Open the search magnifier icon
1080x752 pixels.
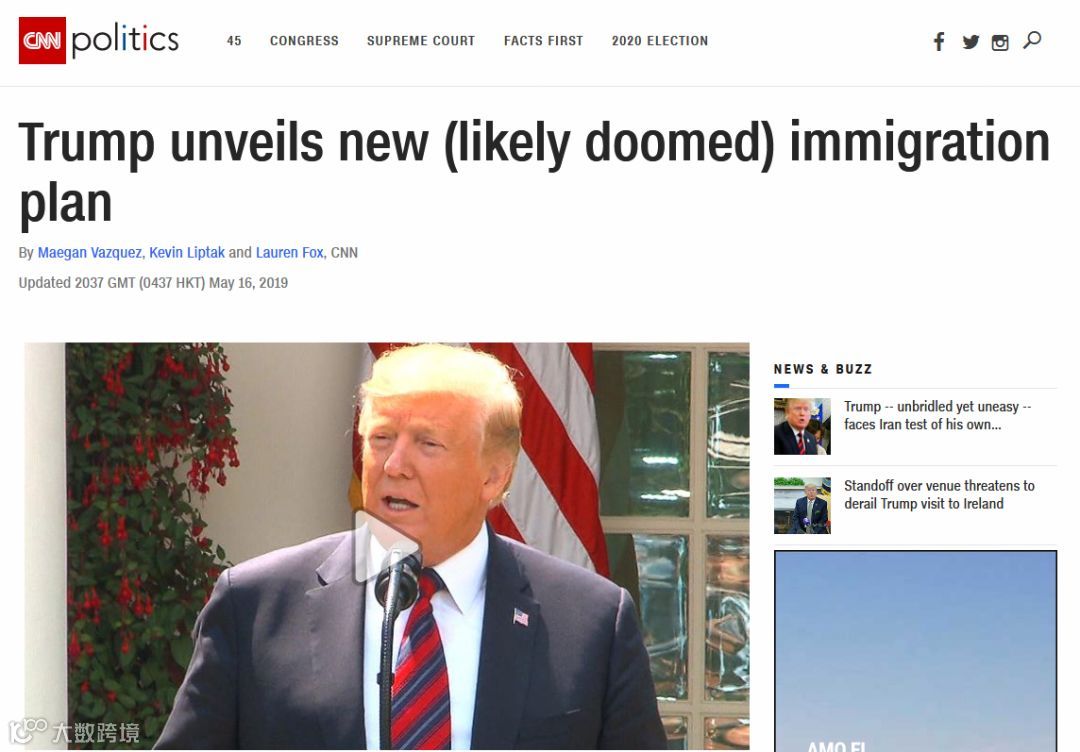tap(1032, 40)
